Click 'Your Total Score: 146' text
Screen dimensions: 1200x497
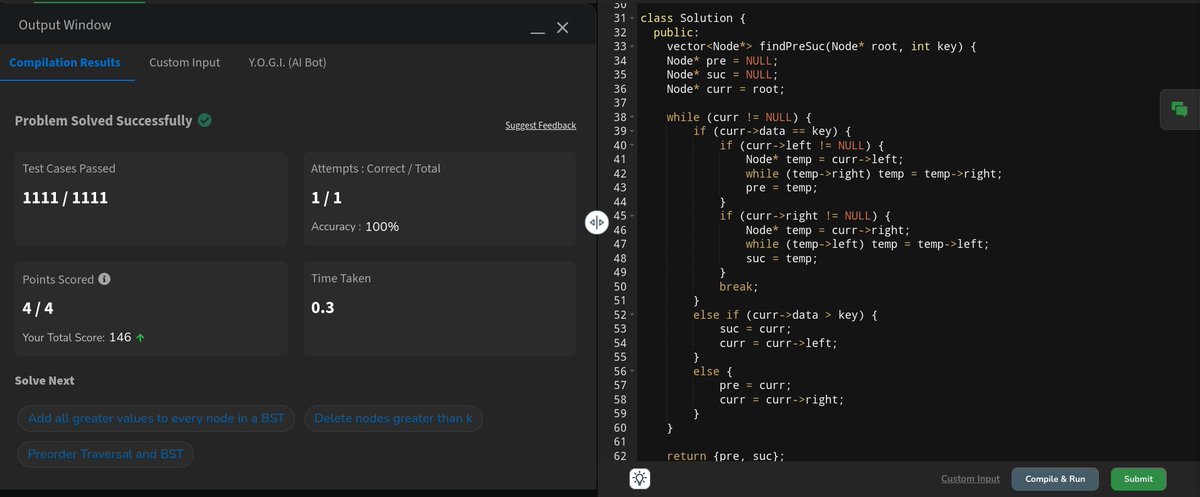click(x=77, y=338)
